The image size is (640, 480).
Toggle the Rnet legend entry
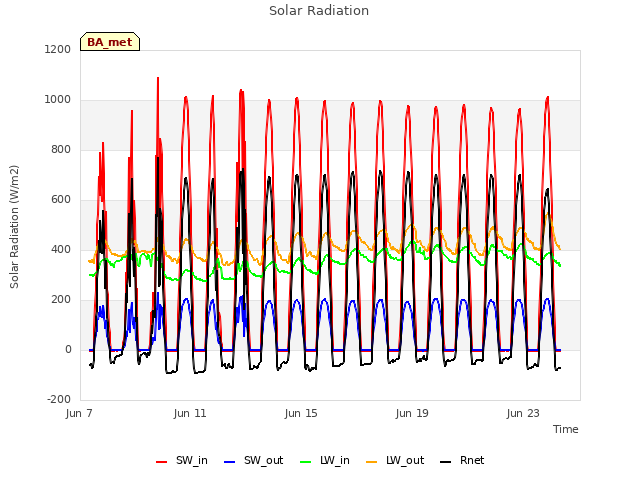[462, 460]
